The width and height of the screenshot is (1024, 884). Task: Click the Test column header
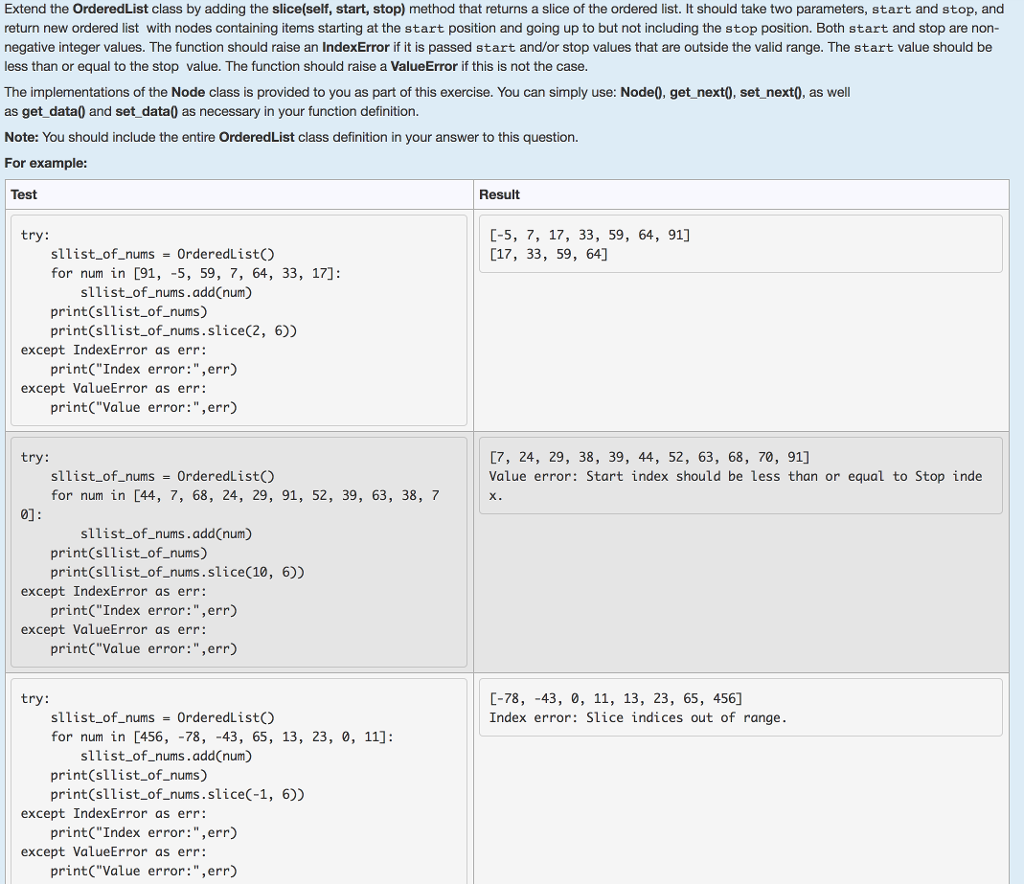point(25,194)
